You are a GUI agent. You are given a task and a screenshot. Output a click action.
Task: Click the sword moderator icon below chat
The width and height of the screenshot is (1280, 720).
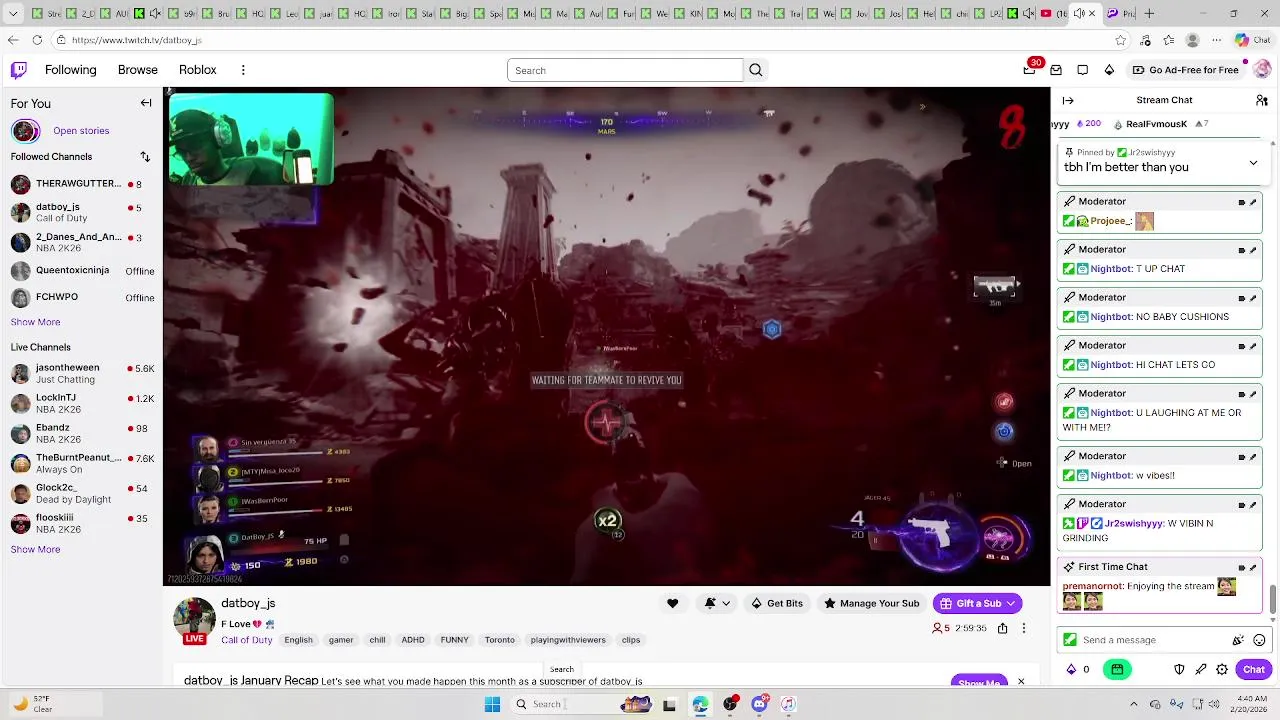tap(1201, 669)
